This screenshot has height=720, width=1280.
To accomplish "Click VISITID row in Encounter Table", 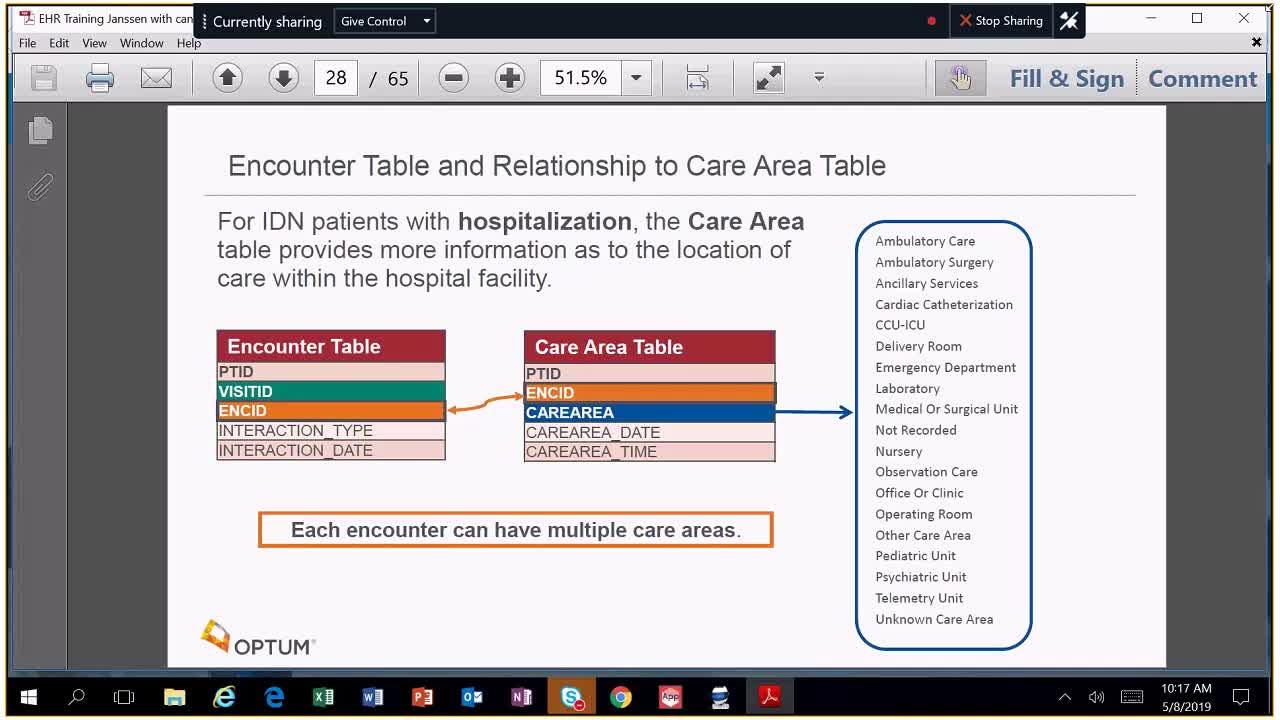I will click(331, 391).
